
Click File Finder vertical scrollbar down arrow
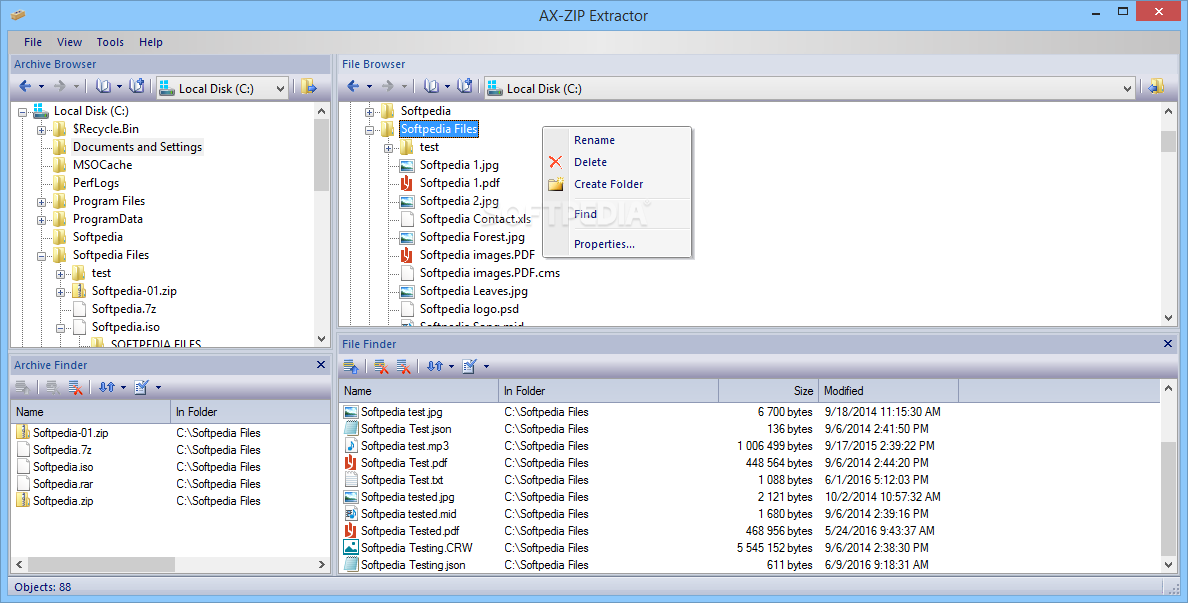(x=1168, y=565)
